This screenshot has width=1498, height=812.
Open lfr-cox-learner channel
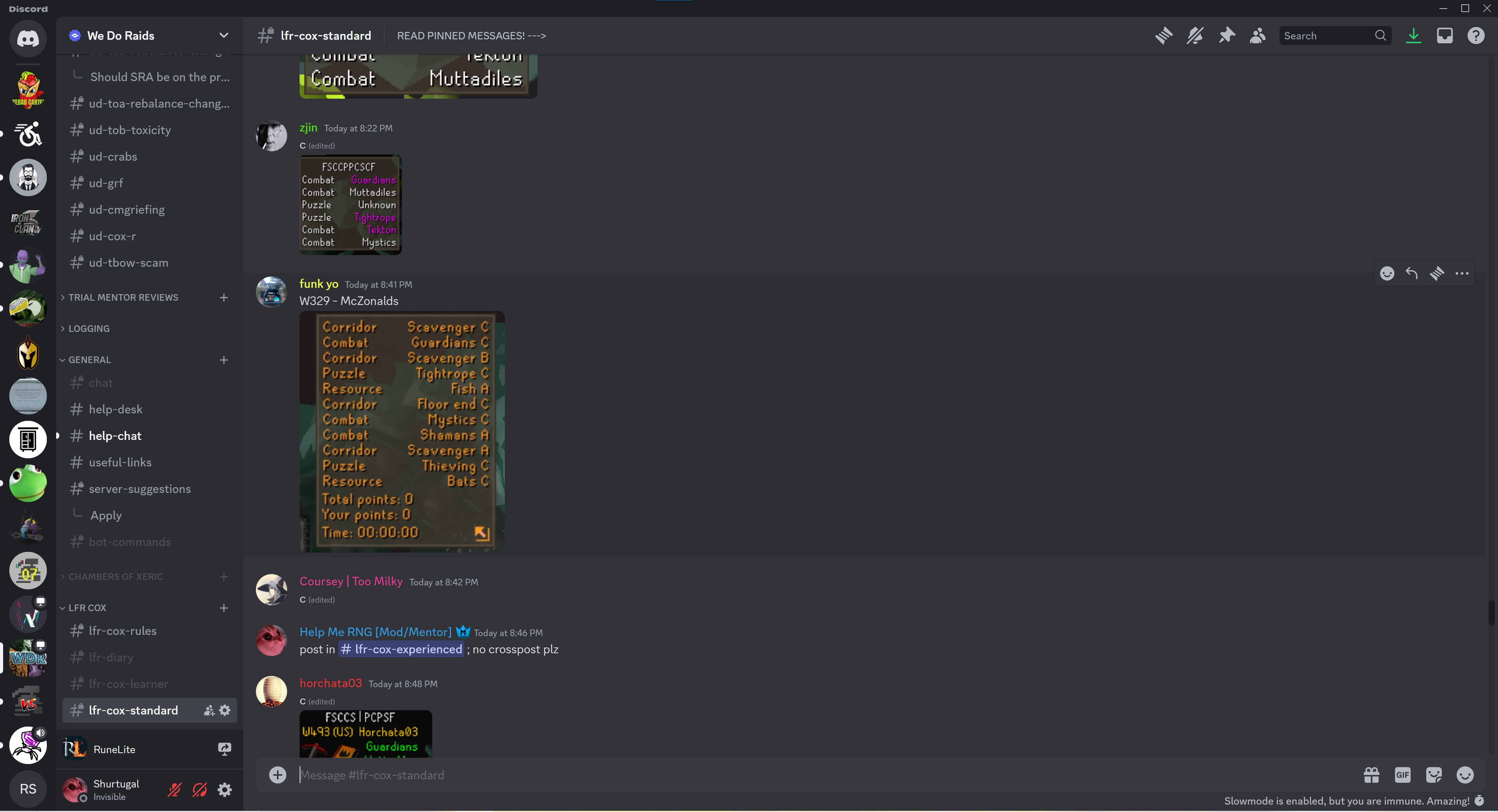[x=149, y=684]
